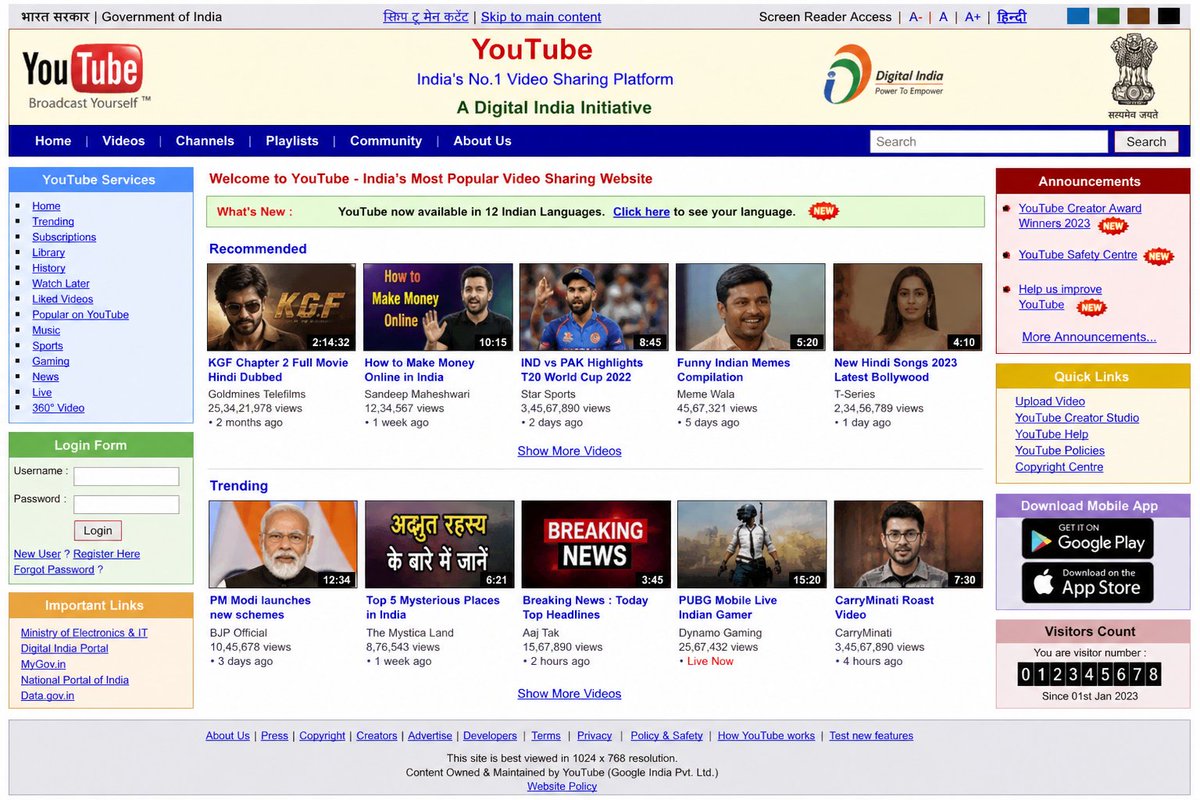1200x800 pixels.
Task: Click the YouTube Broadcast Yourself logo
Action: (x=87, y=76)
